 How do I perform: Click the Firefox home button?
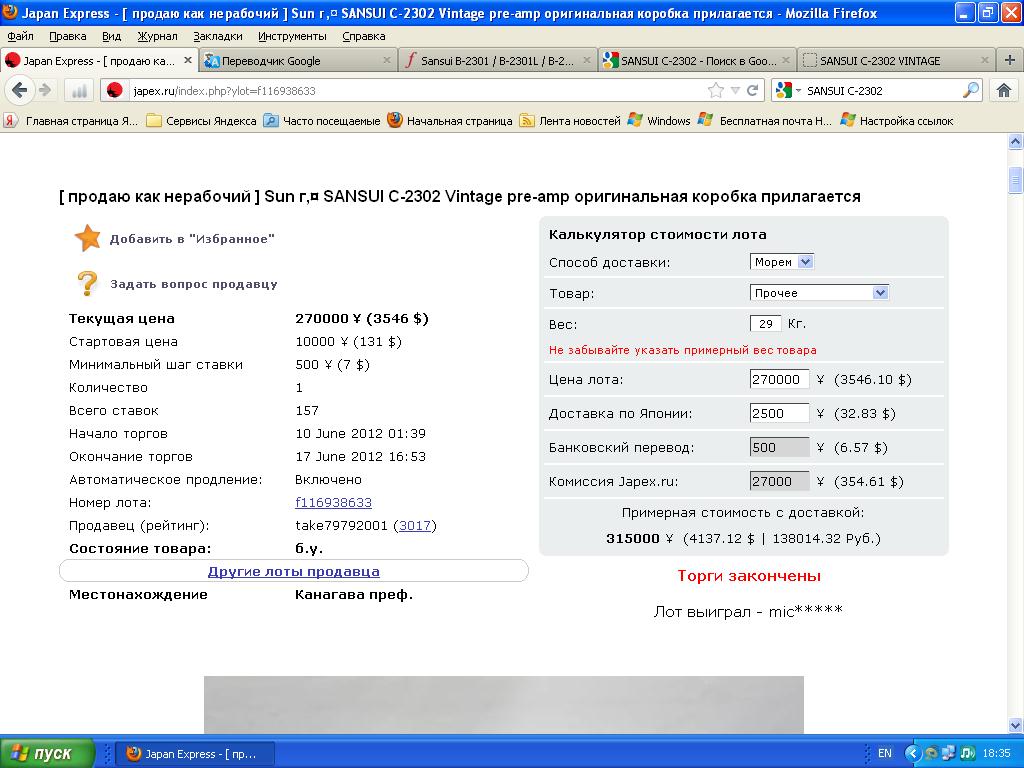tap(1004, 90)
